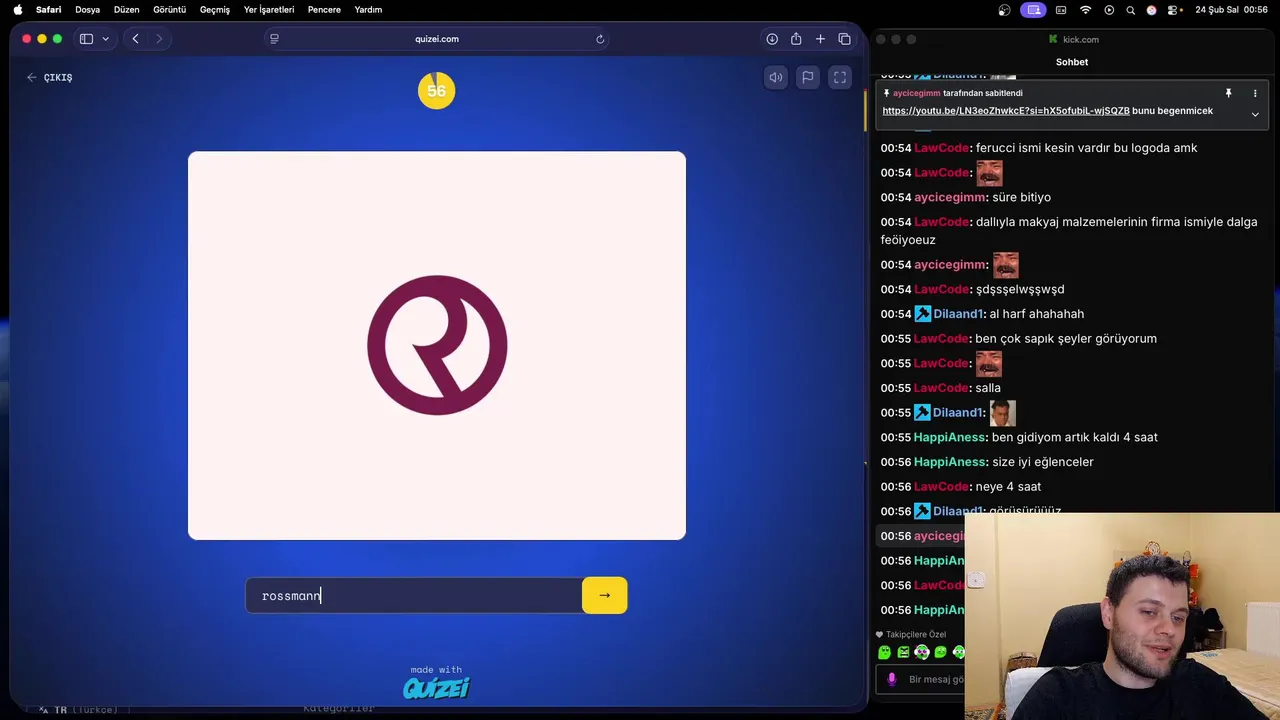The image size is (1280, 720).
Task: Show Safari tab overview
Action: 845,39
